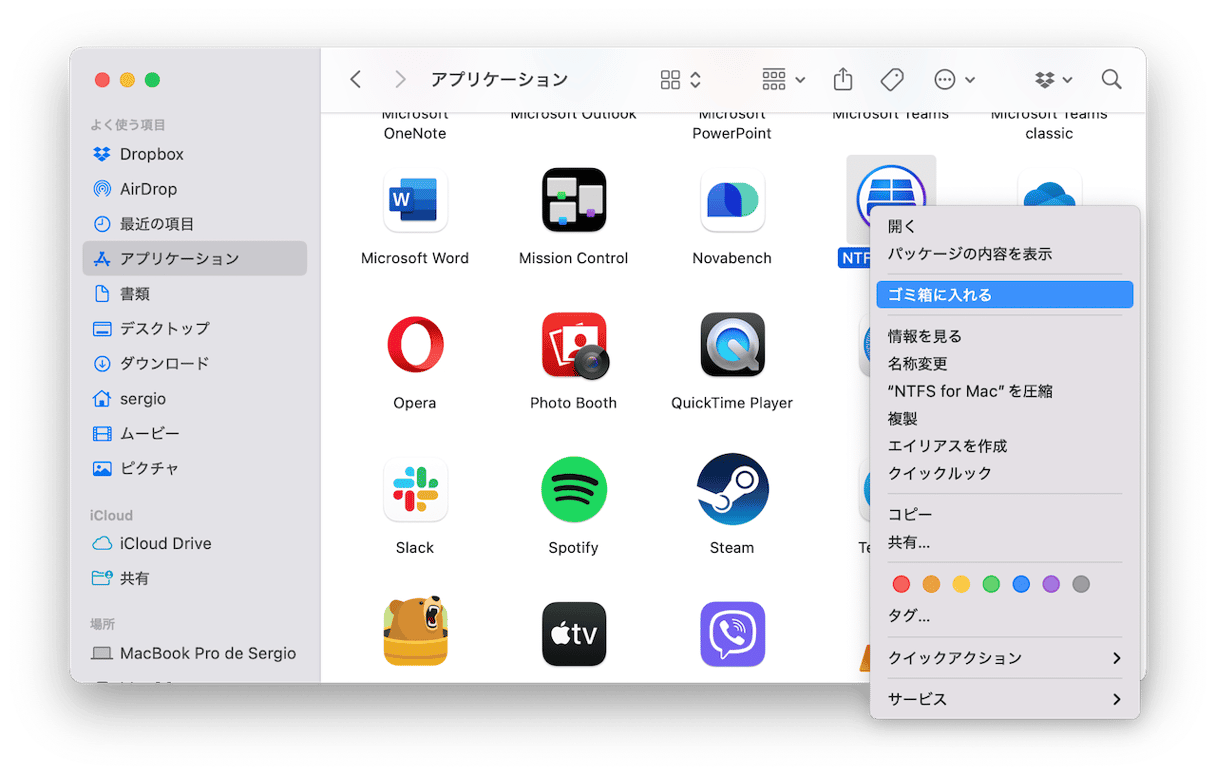The width and height of the screenshot is (1216, 775).
Task: Select the Slack app icon
Action: pyautogui.click(x=414, y=490)
